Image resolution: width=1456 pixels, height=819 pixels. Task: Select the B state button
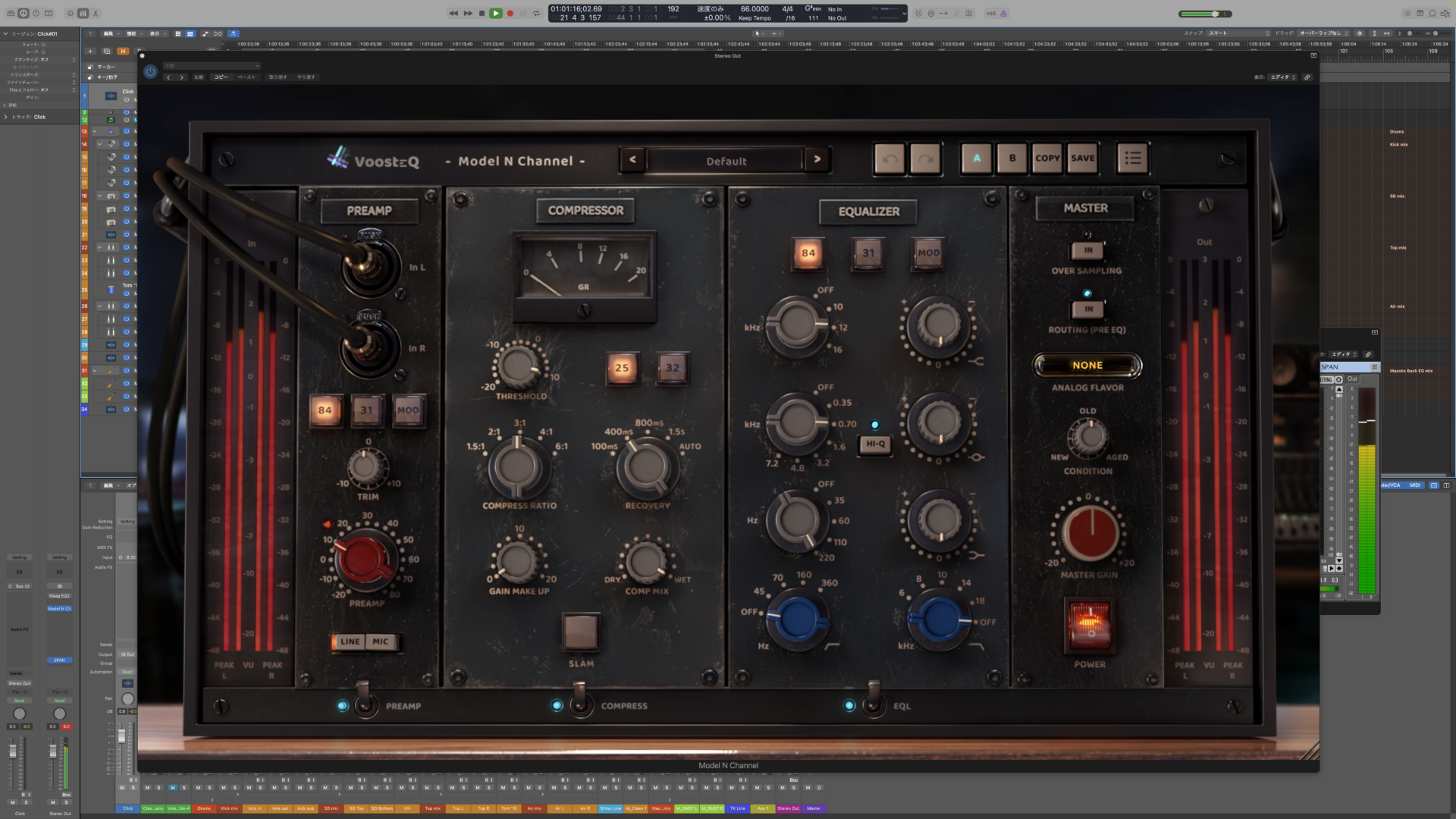pyautogui.click(x=1012, y=158)
